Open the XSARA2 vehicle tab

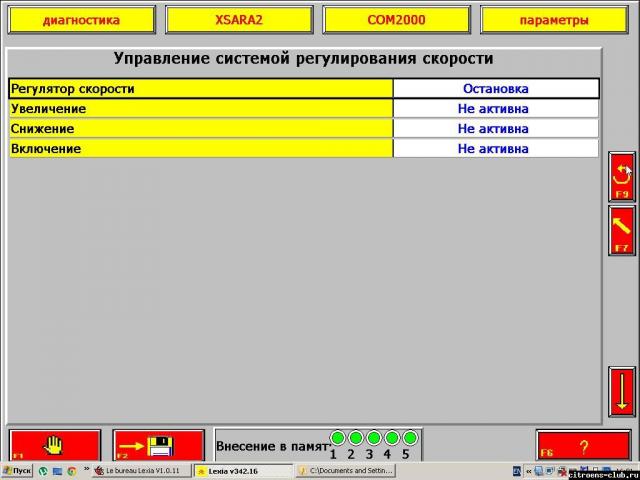click(x=238, y=20)
